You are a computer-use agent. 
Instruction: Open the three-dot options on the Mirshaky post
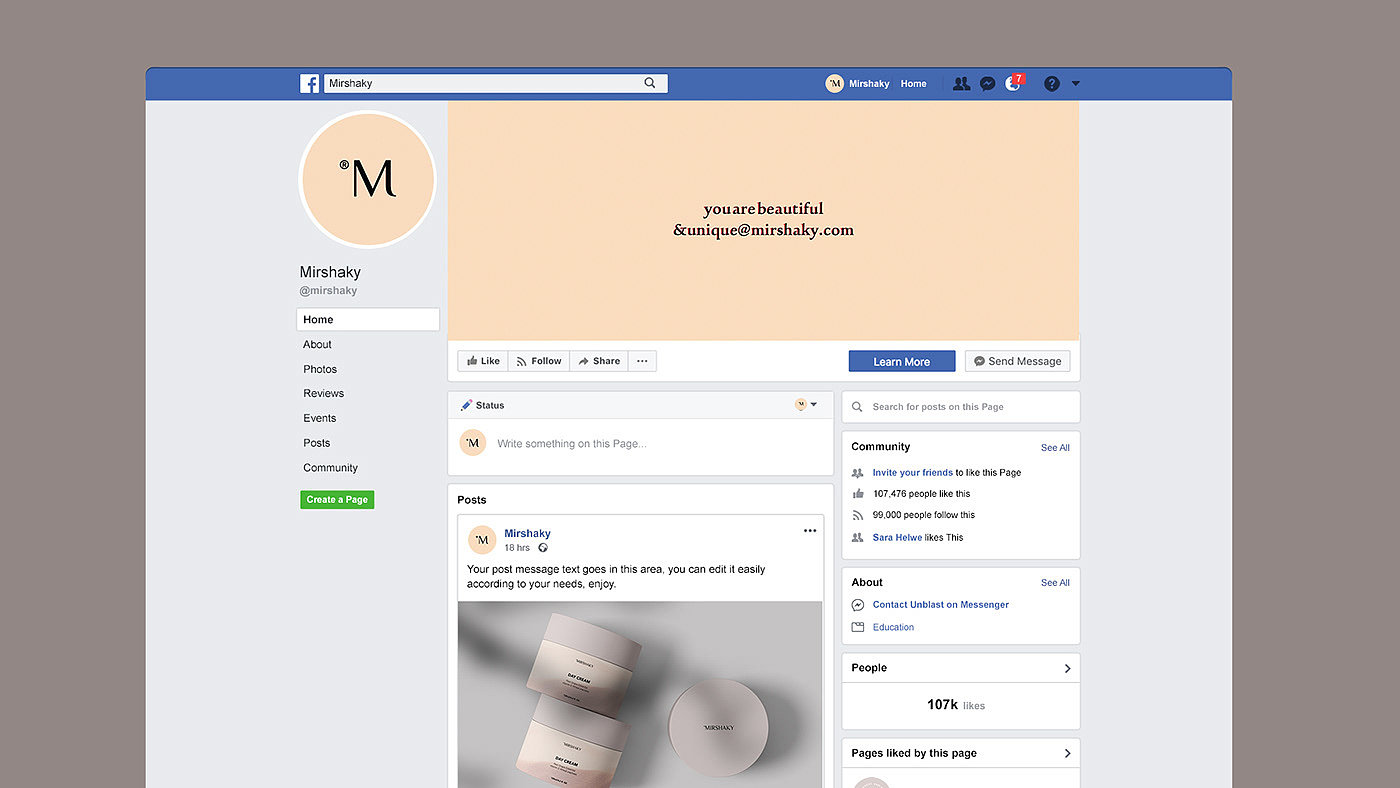coord(810,531)
